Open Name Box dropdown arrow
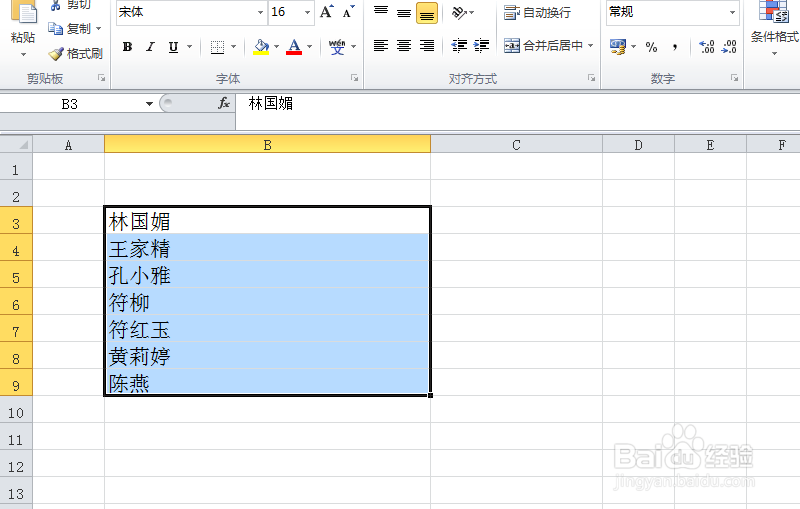This screenshot has height=509, width=800. click(149, 104)
